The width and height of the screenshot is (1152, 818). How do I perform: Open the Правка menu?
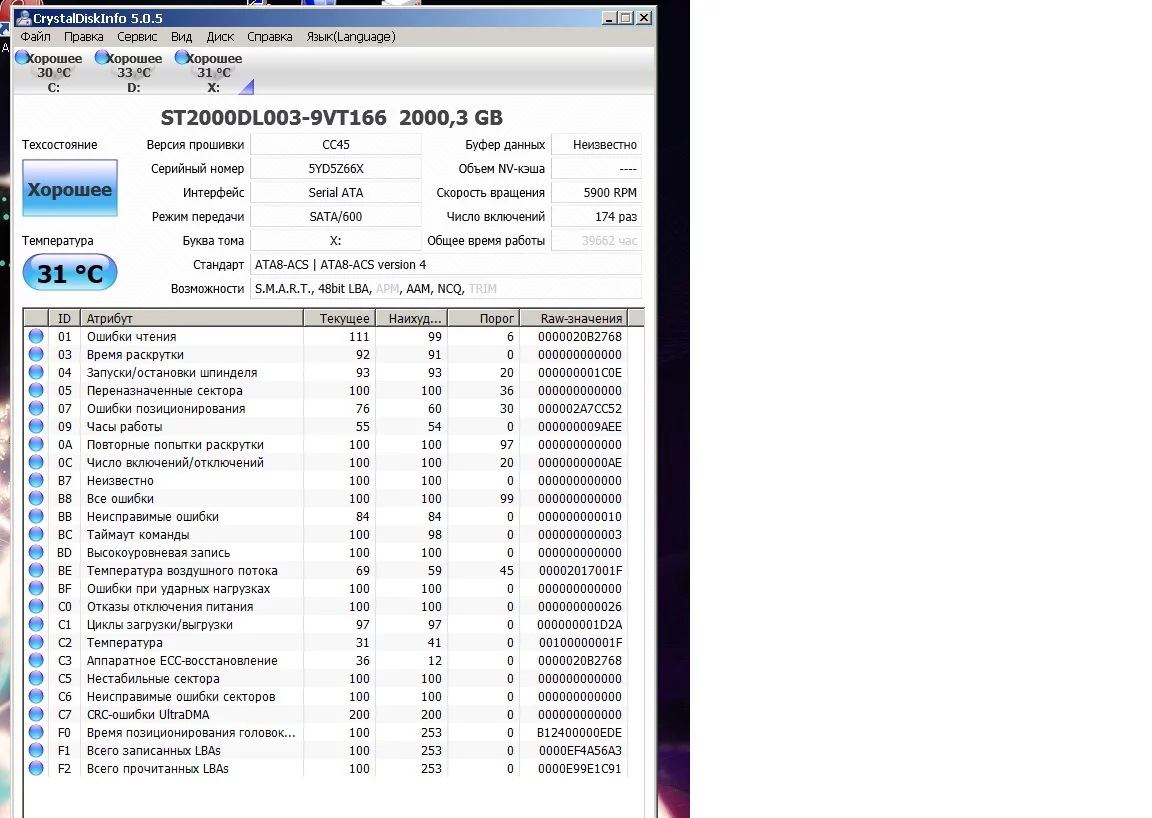click(x=83, y=37)
